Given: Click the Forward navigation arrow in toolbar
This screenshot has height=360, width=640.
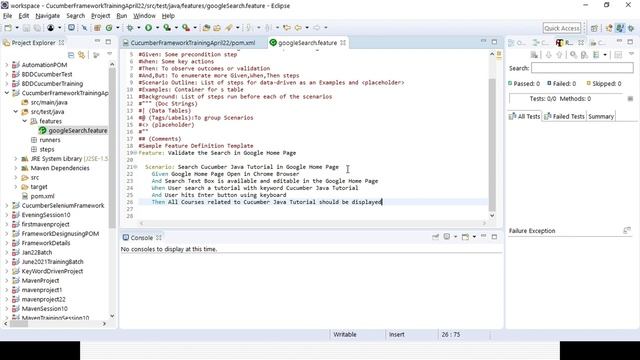Looking at the screenshot, I should tap(317, 28).
